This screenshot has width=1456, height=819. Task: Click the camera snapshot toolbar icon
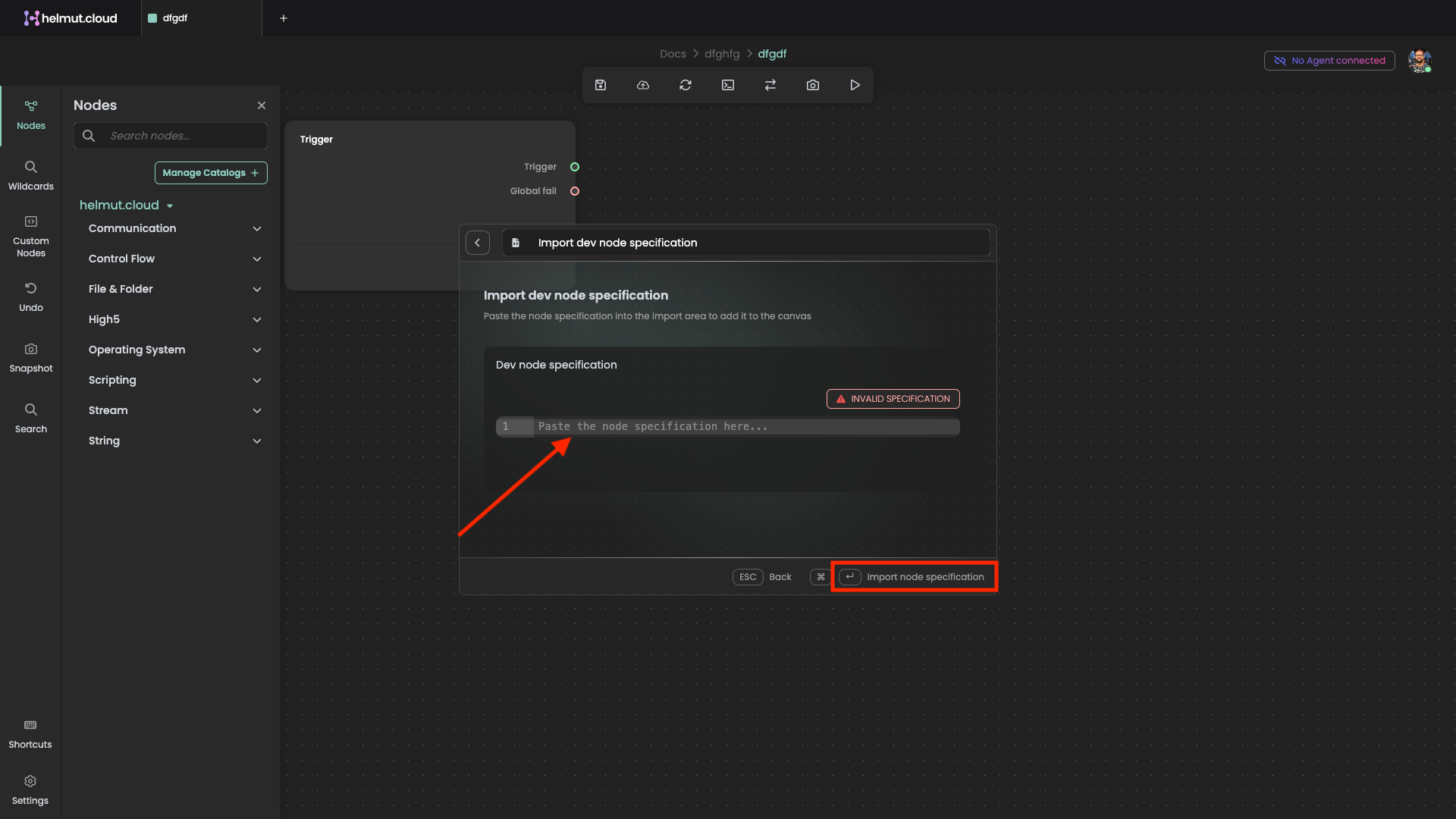point(813,85)
